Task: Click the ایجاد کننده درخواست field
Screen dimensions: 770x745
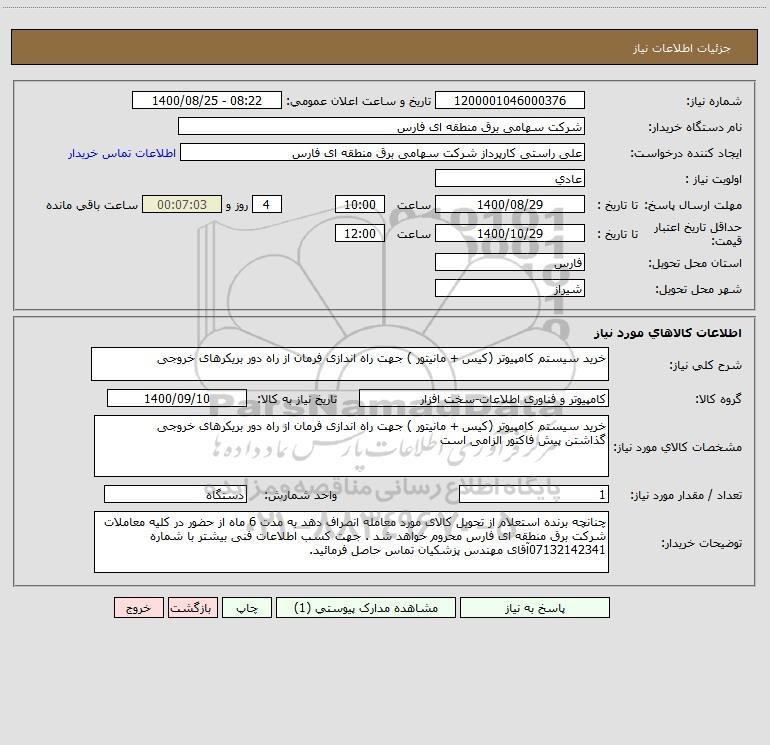Action: point(382,152)
